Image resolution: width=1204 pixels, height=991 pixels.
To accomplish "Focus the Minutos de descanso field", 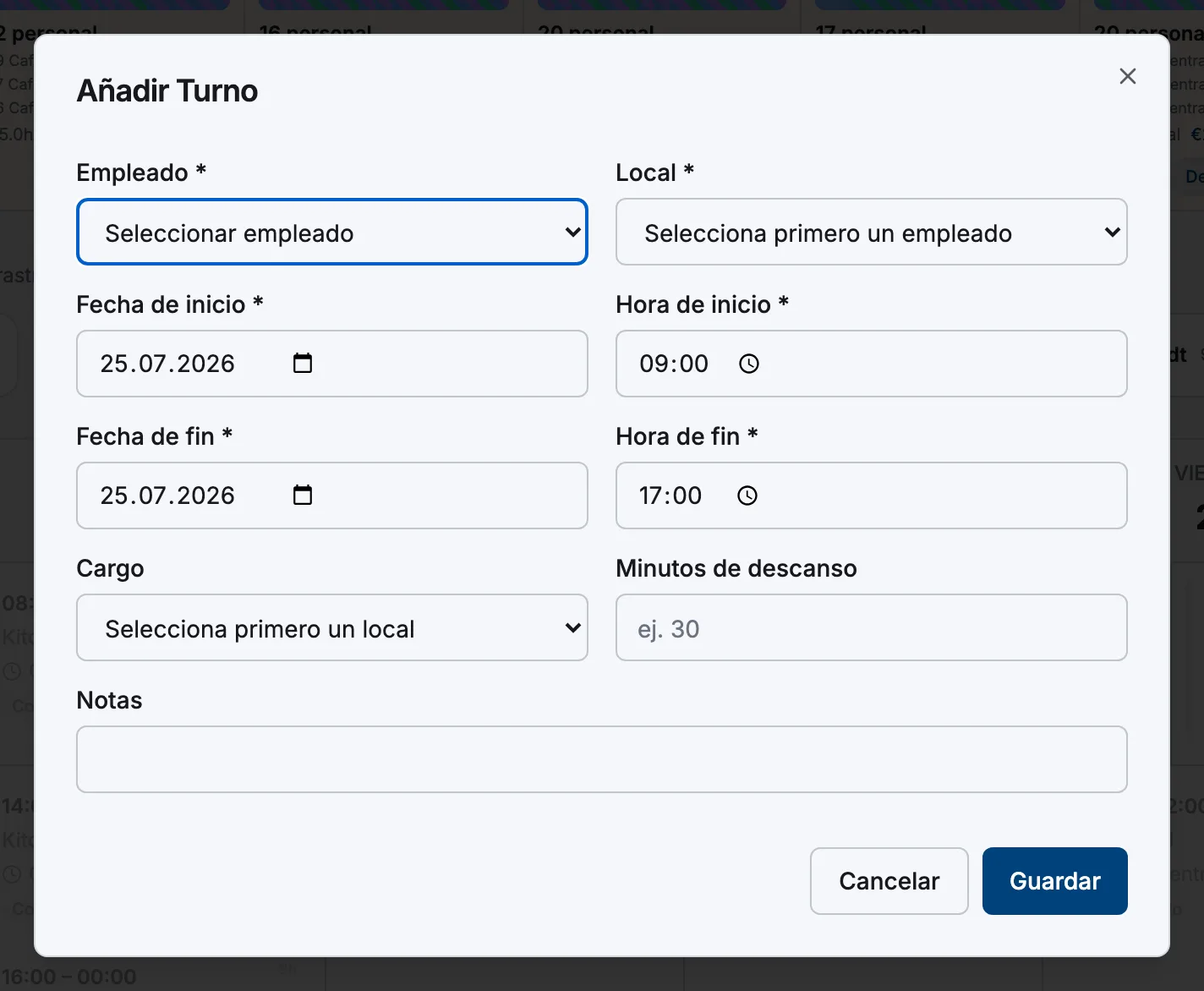I will point(872,627).
